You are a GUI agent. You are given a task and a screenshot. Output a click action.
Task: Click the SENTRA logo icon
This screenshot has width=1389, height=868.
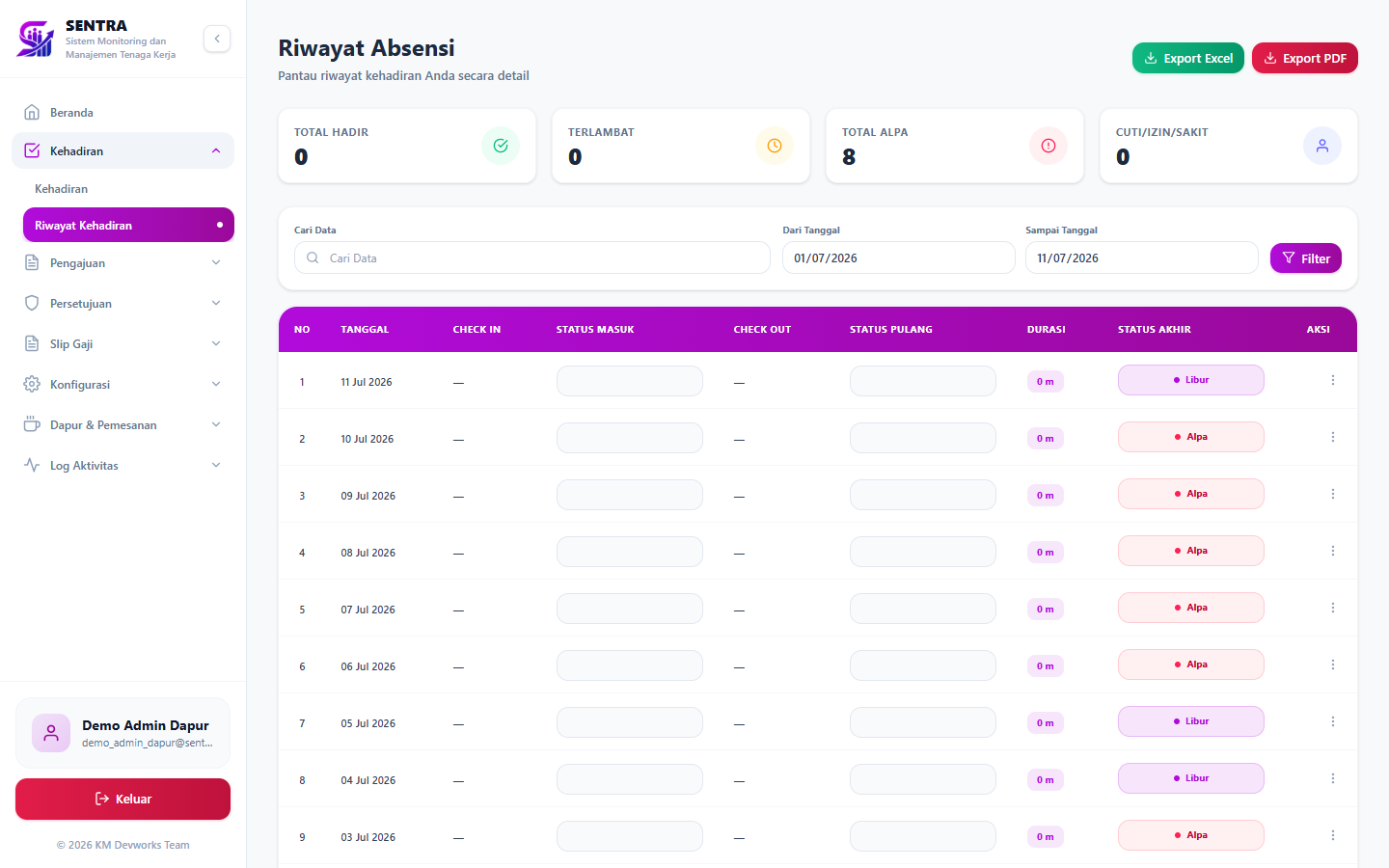[x=36, y=40]
